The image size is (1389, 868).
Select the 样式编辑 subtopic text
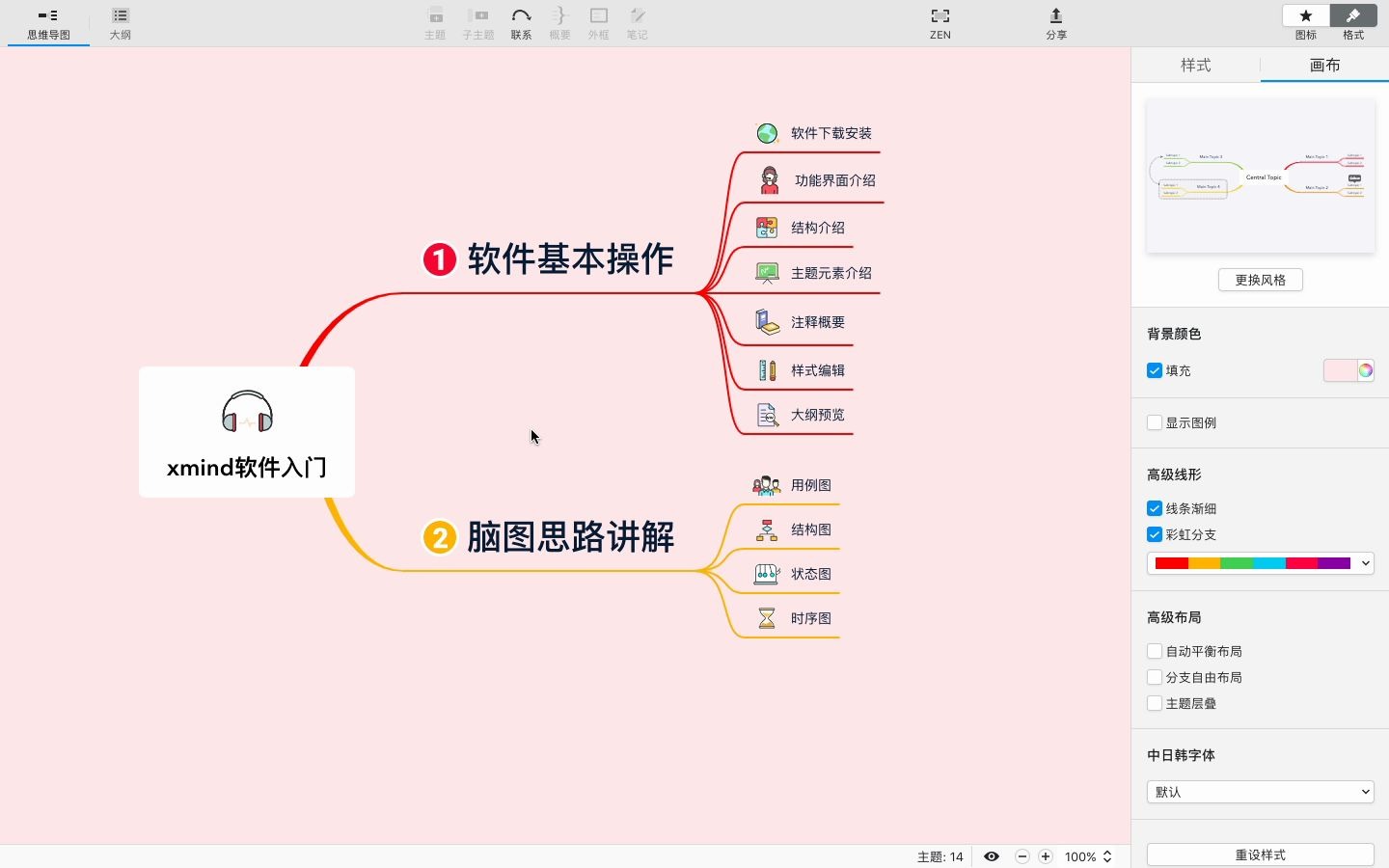pos(818,370)
